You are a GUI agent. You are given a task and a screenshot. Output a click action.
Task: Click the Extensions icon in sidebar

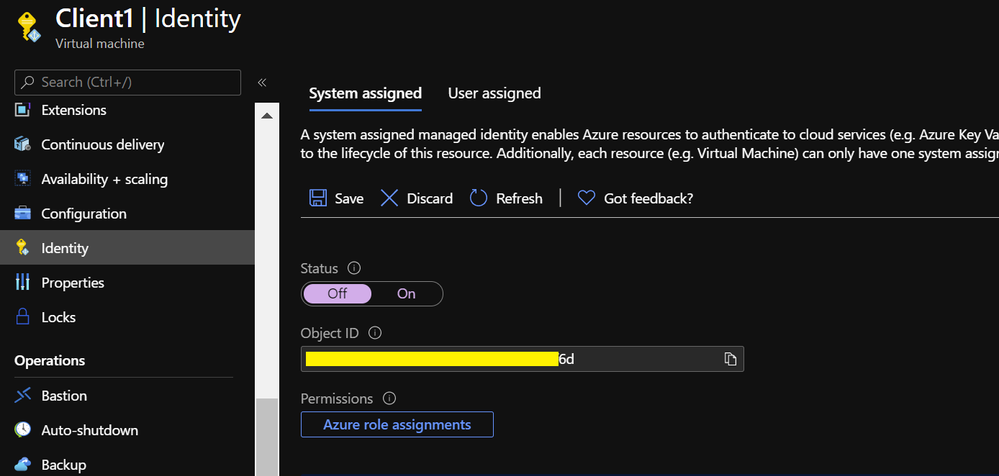(22, 110)
